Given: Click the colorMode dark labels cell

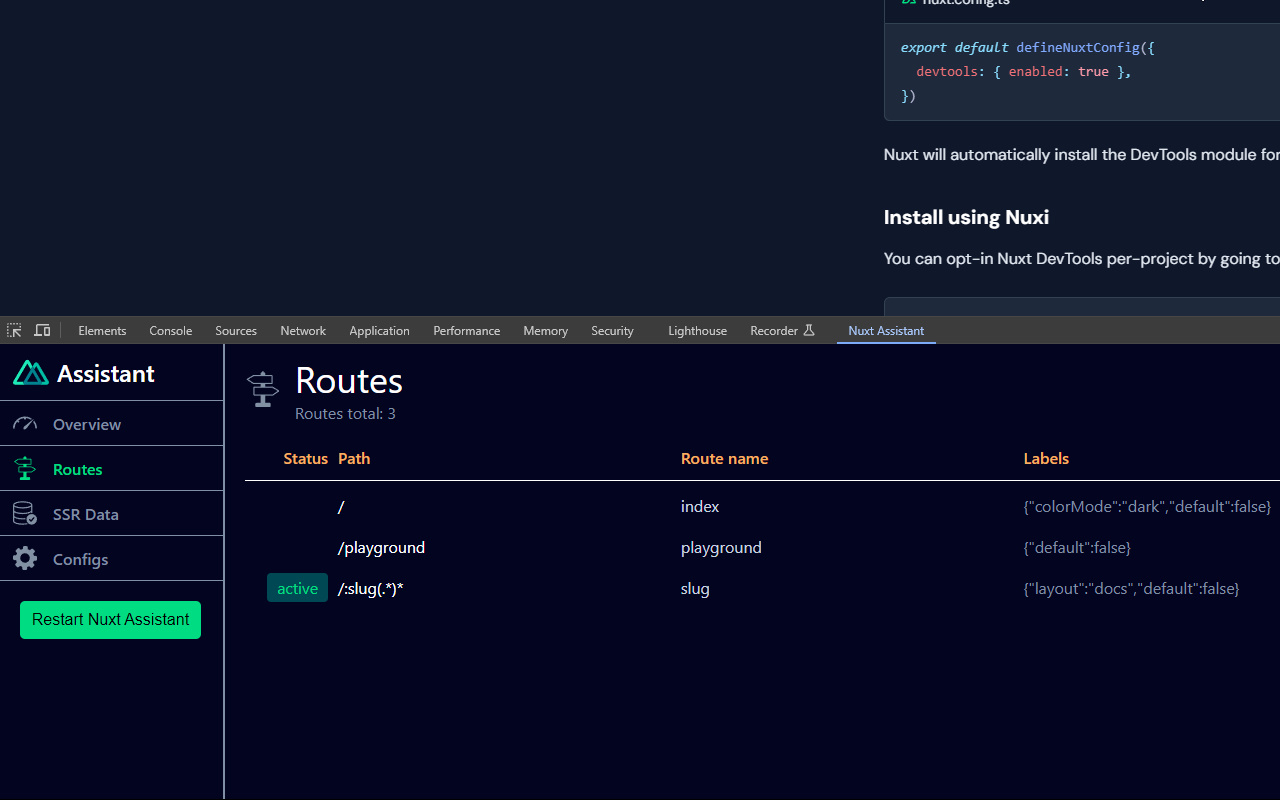Looking at the screenshot, I should (x=1147, y=507).
